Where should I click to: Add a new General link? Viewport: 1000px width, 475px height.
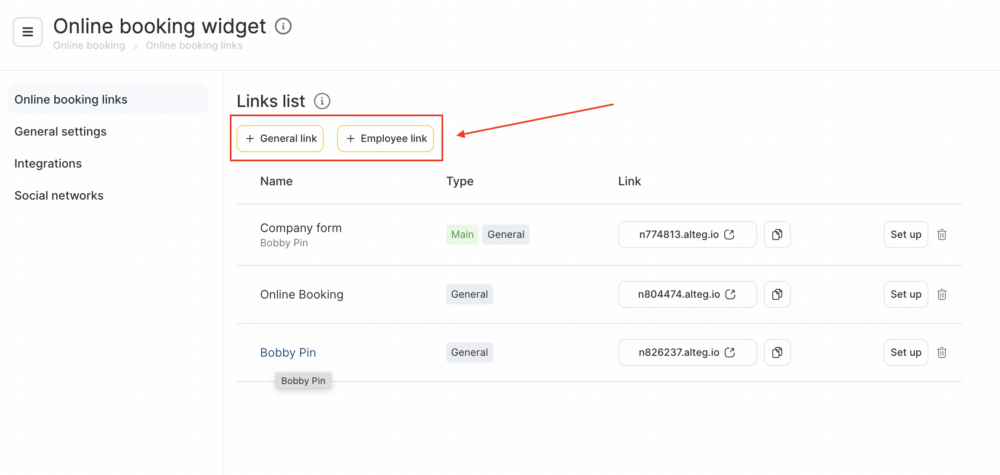[280, 138]
